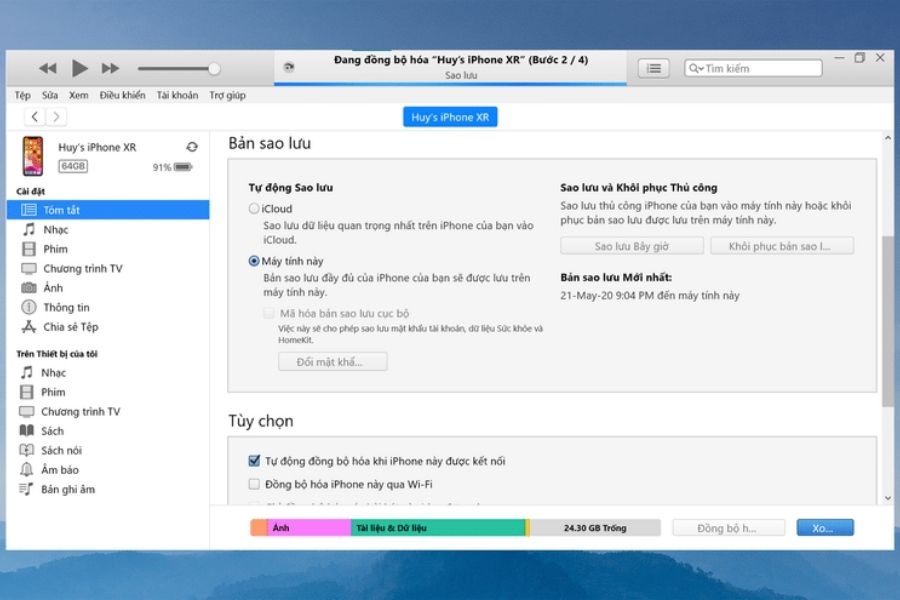Open the list view icon near search
Image resolution: width=900 pixels, height=600 pixels.
coord(654,68)
